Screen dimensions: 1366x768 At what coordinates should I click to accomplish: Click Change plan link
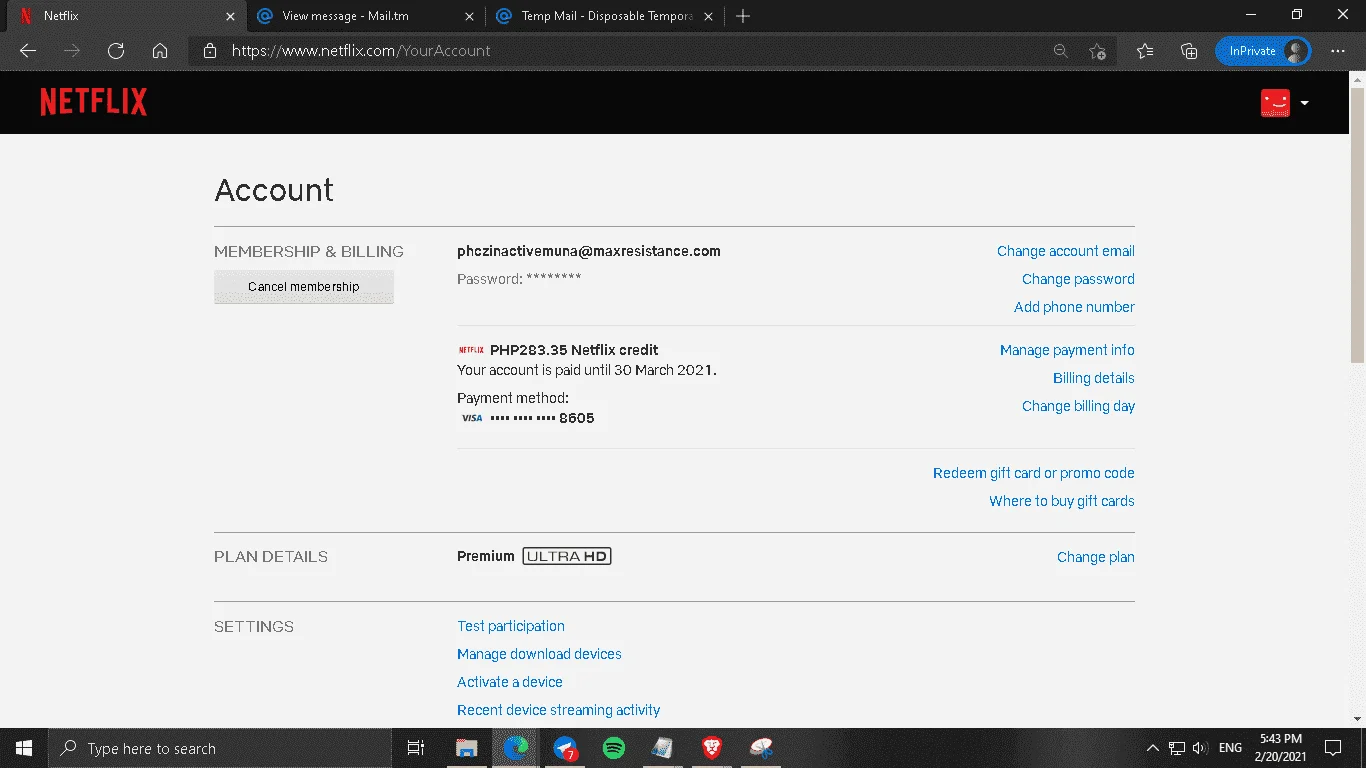coord(1096,557)
